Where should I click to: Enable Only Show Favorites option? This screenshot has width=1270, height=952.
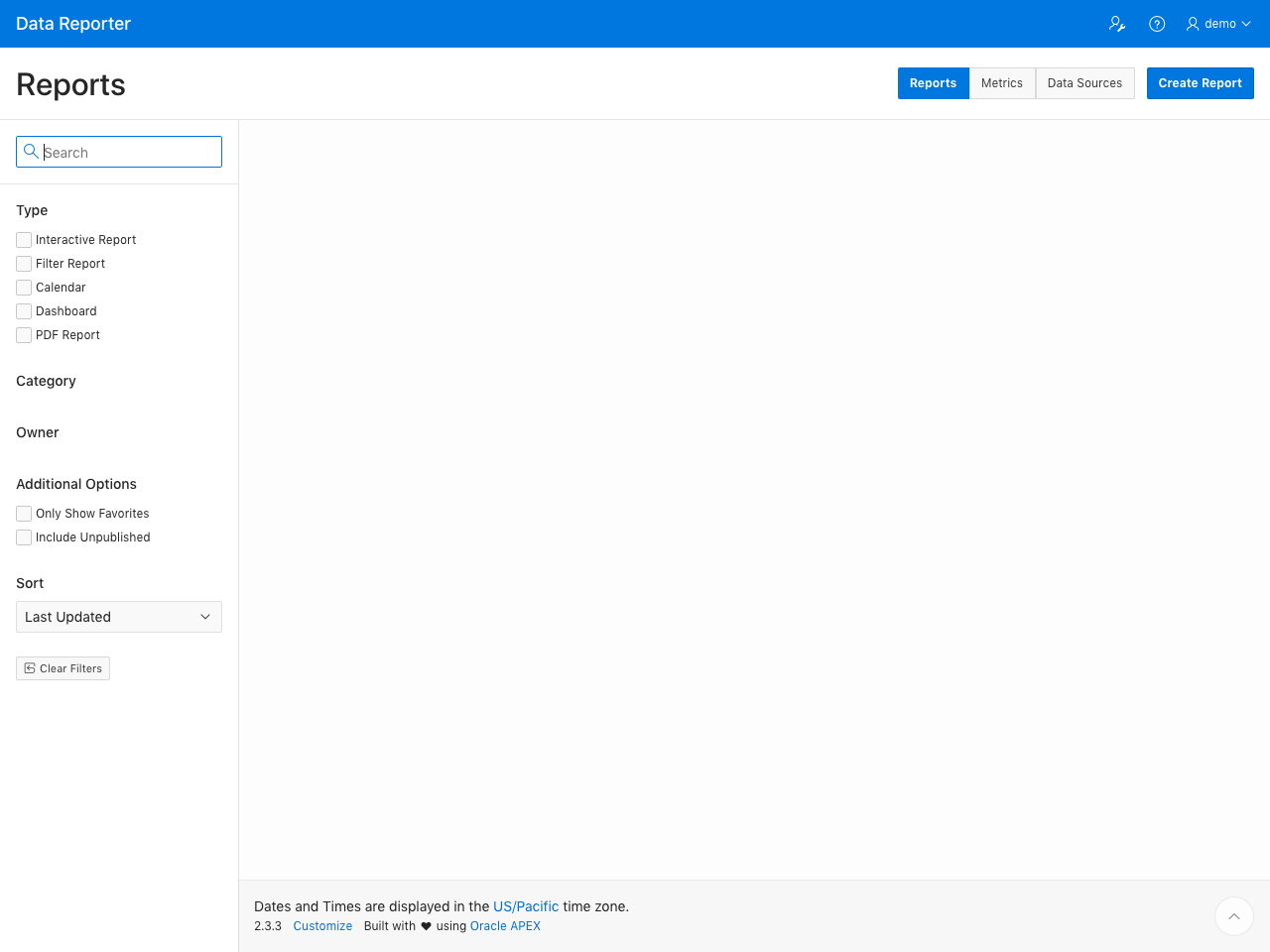tap(24, 514)
